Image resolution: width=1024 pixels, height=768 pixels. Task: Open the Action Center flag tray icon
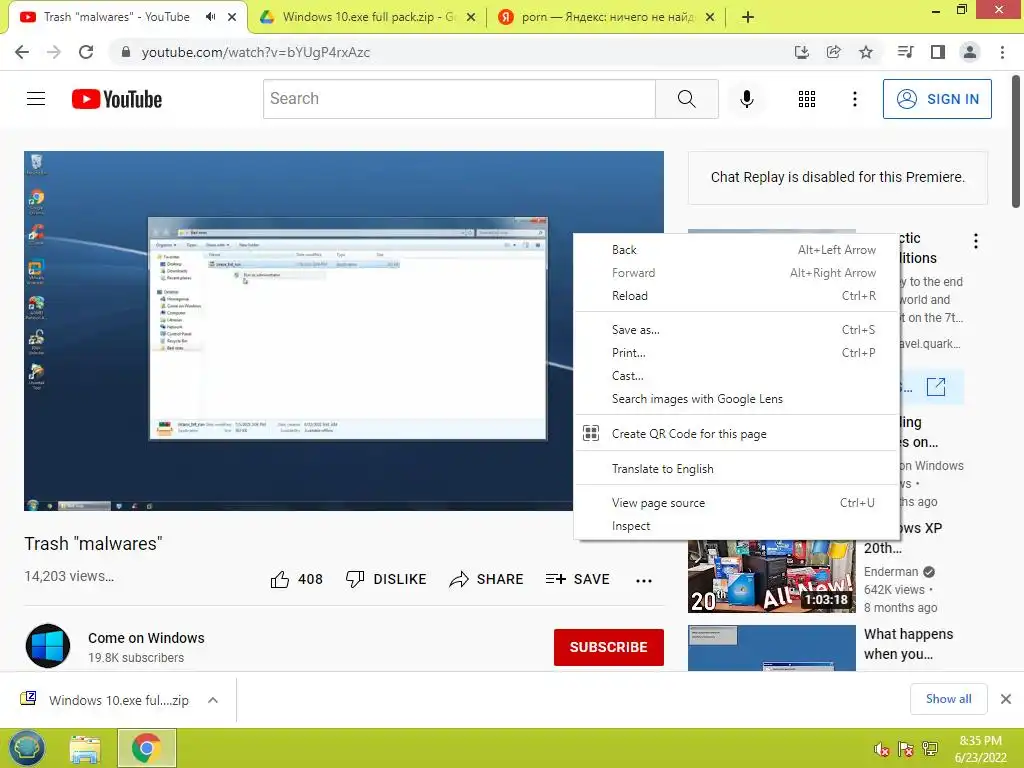tap(905, 749)
